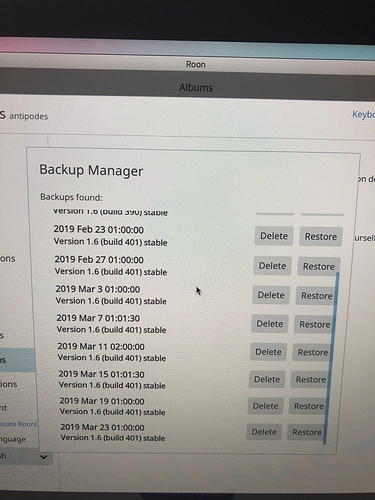Click the antipodes core name

pyautogui.click(x=29, y=116)
